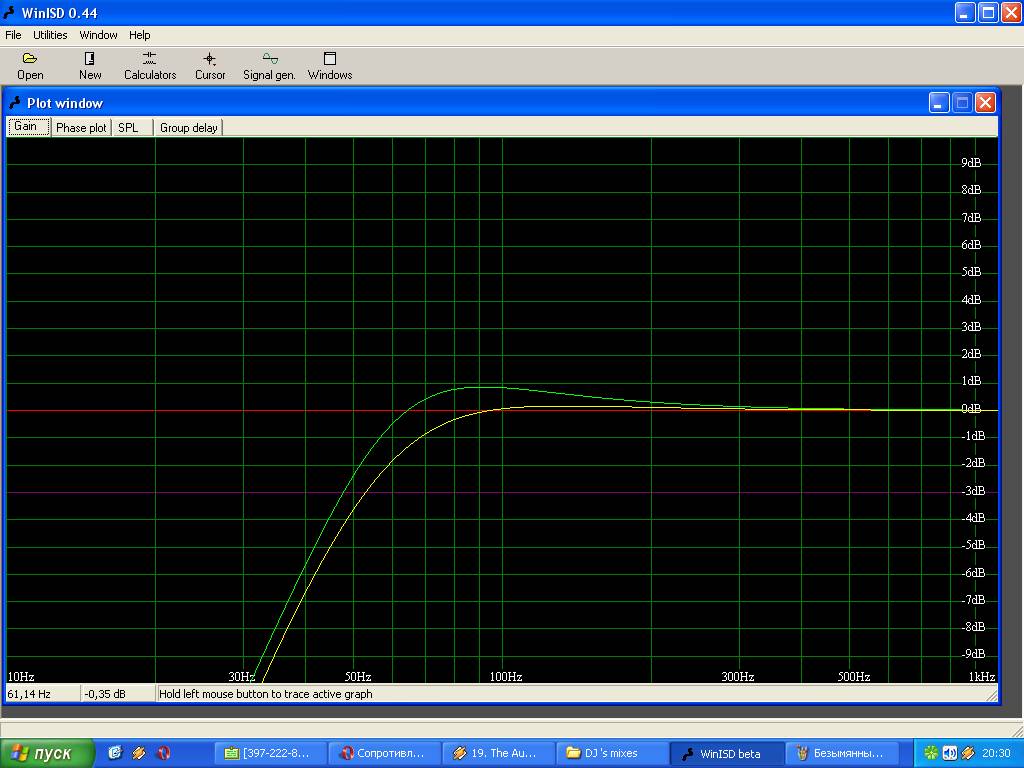Click the volume icon in system tray
1024x768 pixels.
[x=949, y=753]
